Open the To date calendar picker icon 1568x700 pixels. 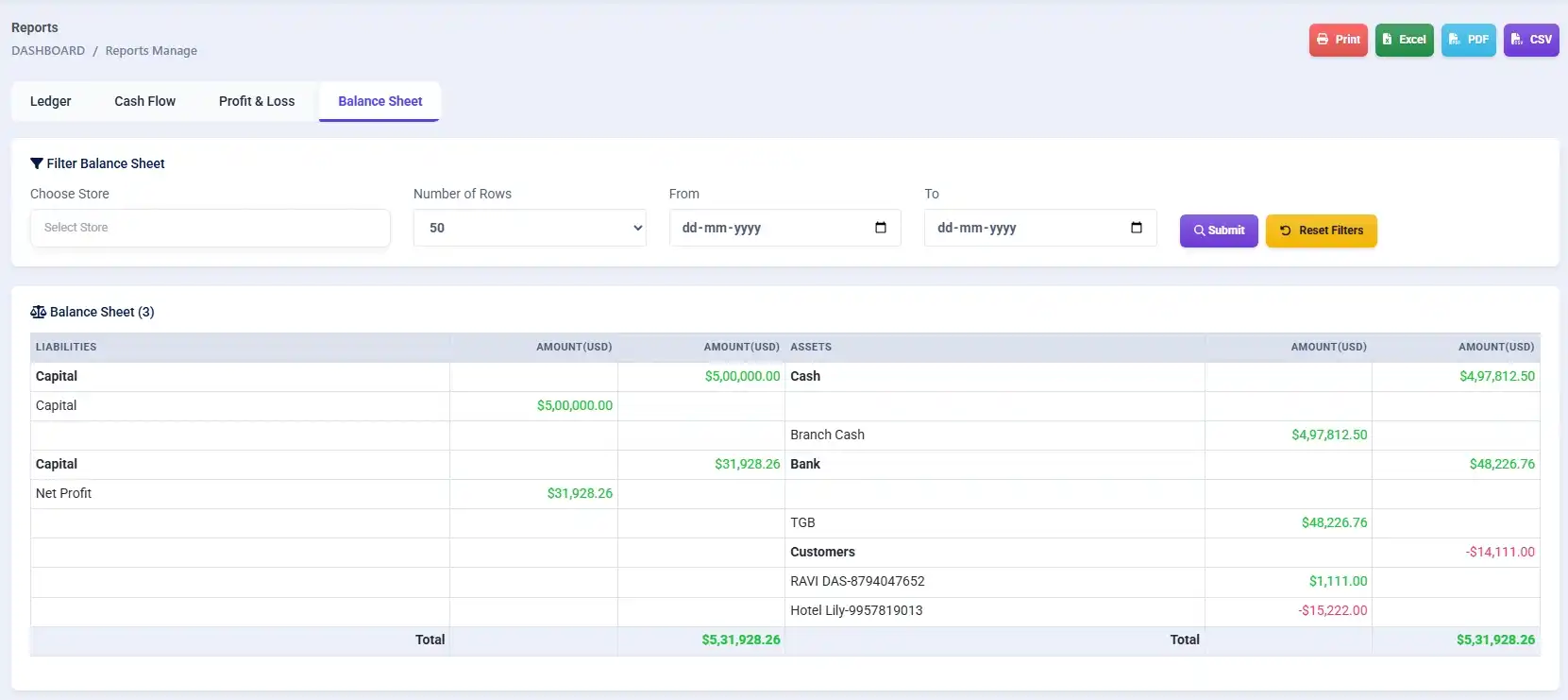click(1137, 228)
